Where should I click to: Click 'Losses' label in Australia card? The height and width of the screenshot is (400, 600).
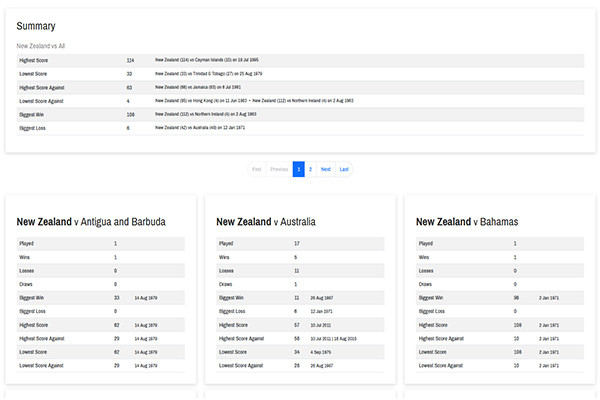click(x=226, y=271)
